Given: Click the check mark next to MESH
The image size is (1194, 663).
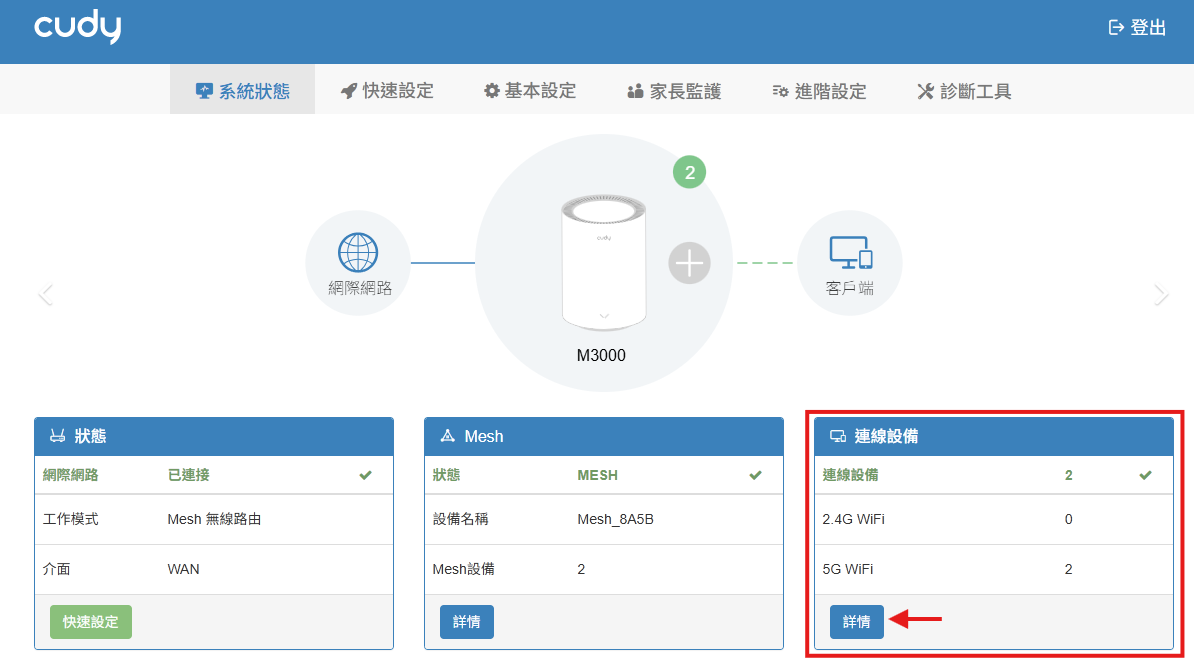Looking at the screenshot, I should pyautogui.click(x=755, y=475).
